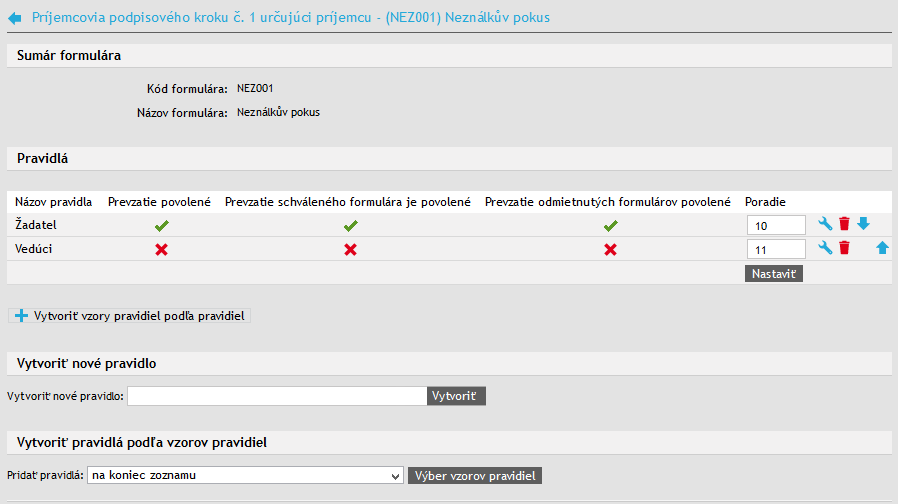
Task: Click Vedúci's cross for Prevzatie odmietnutých formulárov
Action: point(610,249)
